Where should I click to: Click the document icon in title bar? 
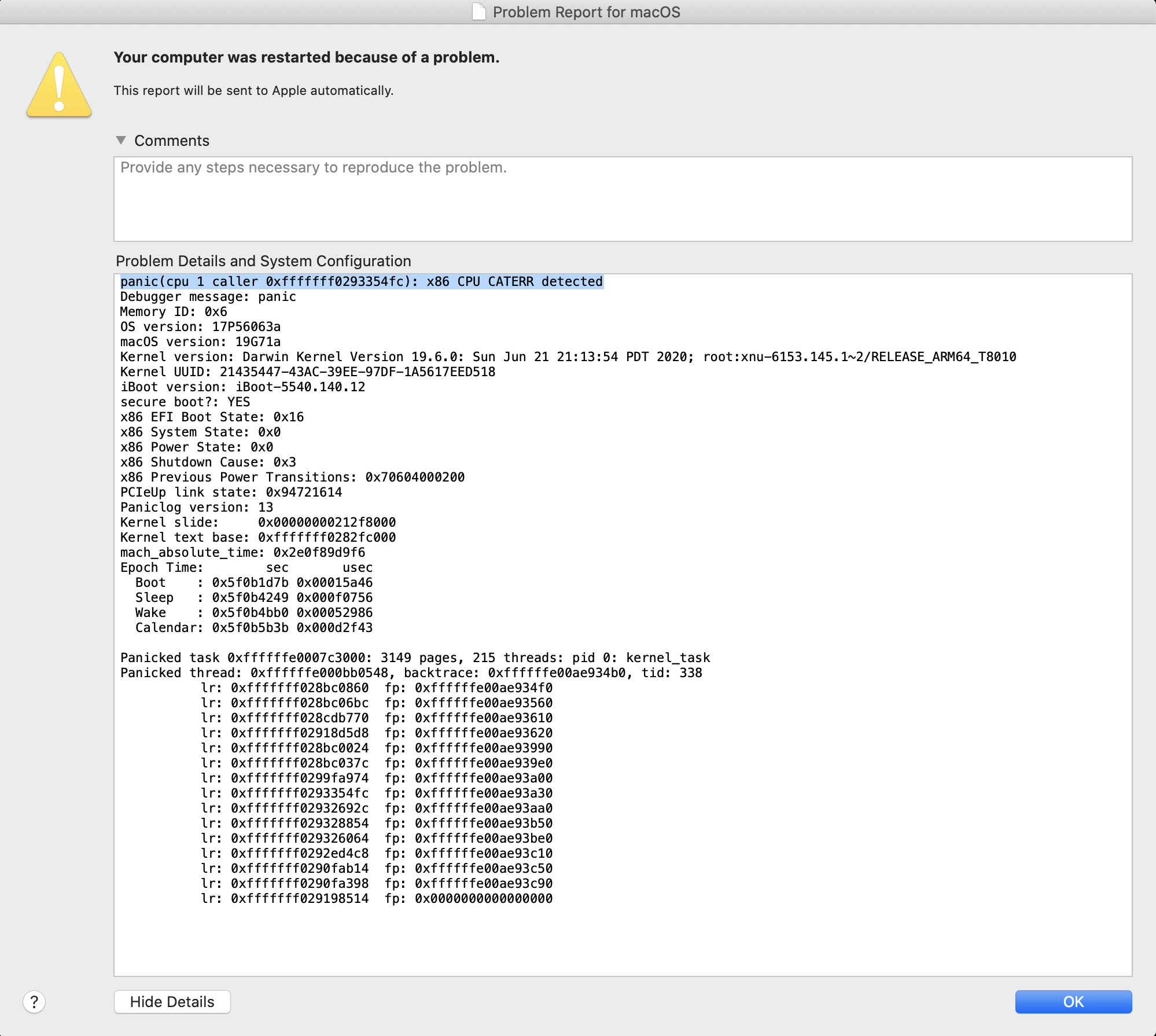pyautogui.click(x=478, y=12)
